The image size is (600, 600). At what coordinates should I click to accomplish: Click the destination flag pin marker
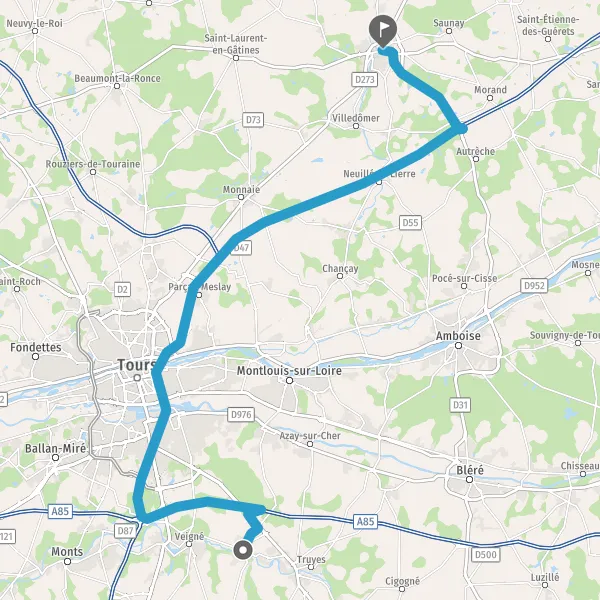coord(383,31)
